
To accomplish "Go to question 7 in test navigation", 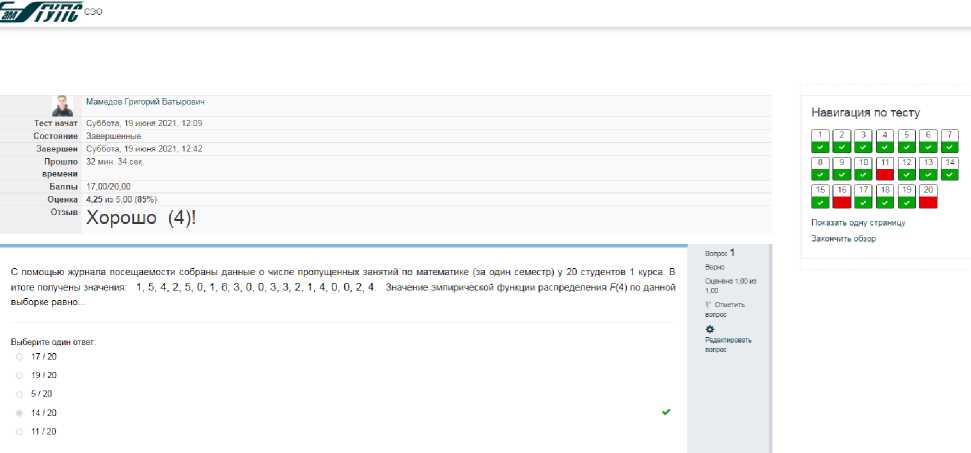I will (x=950, y=141).
